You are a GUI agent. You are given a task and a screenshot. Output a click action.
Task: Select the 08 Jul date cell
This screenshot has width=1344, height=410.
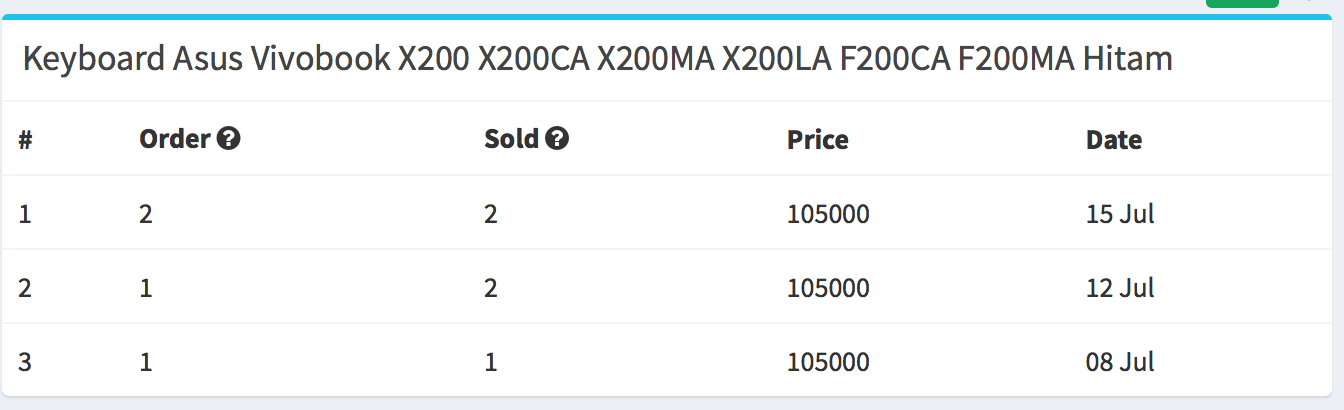[x=1120, y=361]
